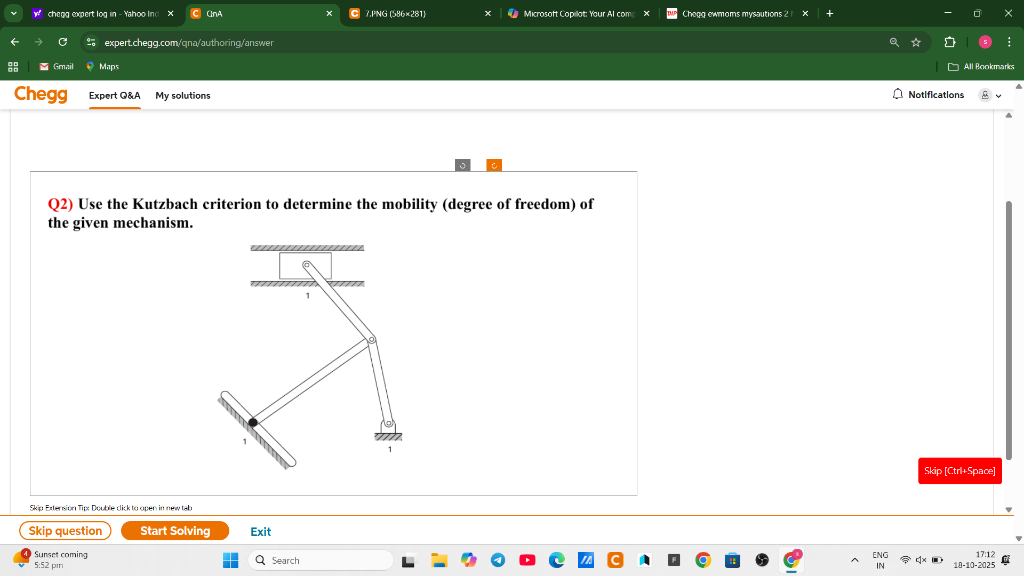The height and width of the screenshot is (576, 1024).
Task: Click the Chegg logo
Action: (x=40, y=95)
